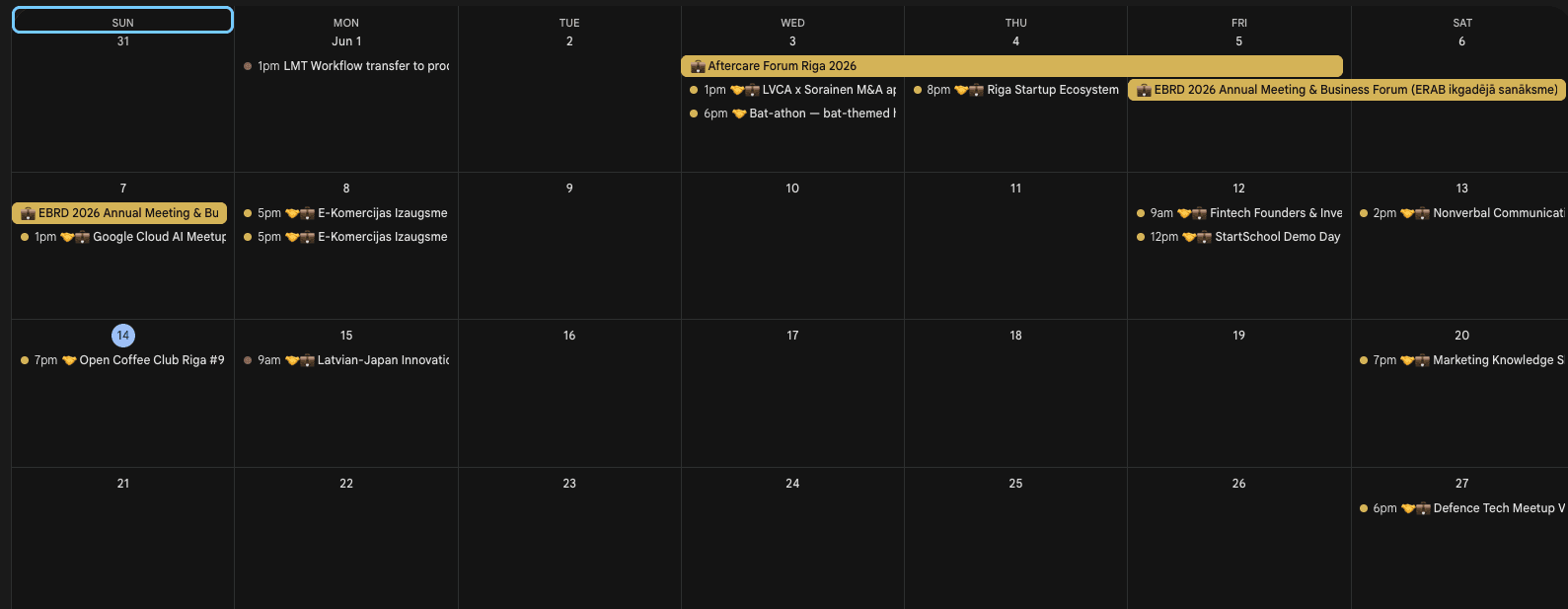
Task: Open the truncated EBRD 2026 Annual Meeting bar on the 7th
Action: point(119,213)
